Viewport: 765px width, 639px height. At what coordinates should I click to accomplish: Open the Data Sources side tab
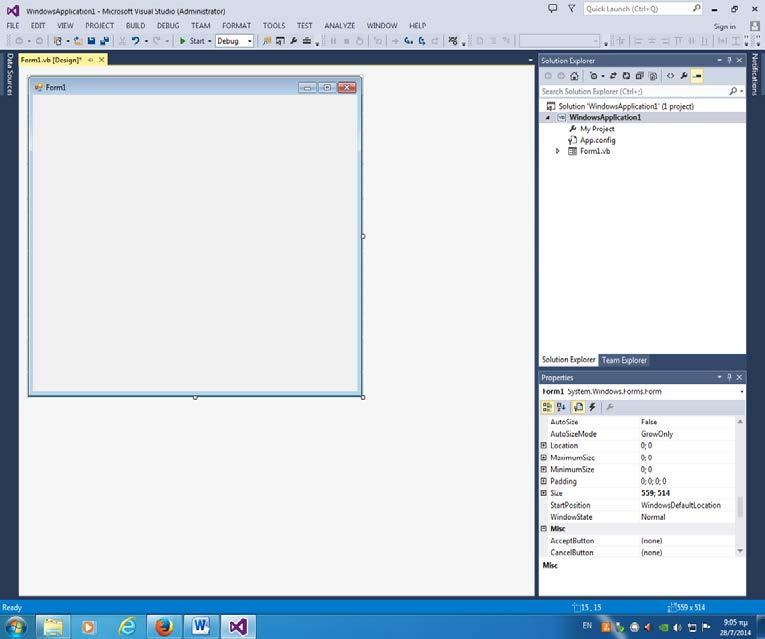point(9,74)
